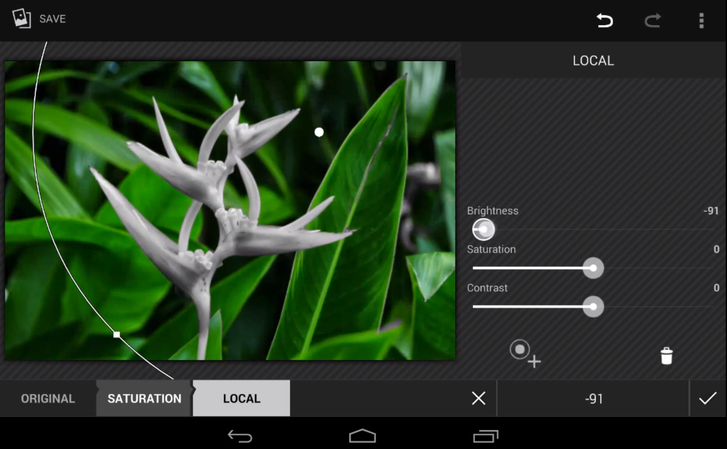This screenshot has width=727, height=449.
Task: Open the Android recent apps view
Action: [485, 436]
